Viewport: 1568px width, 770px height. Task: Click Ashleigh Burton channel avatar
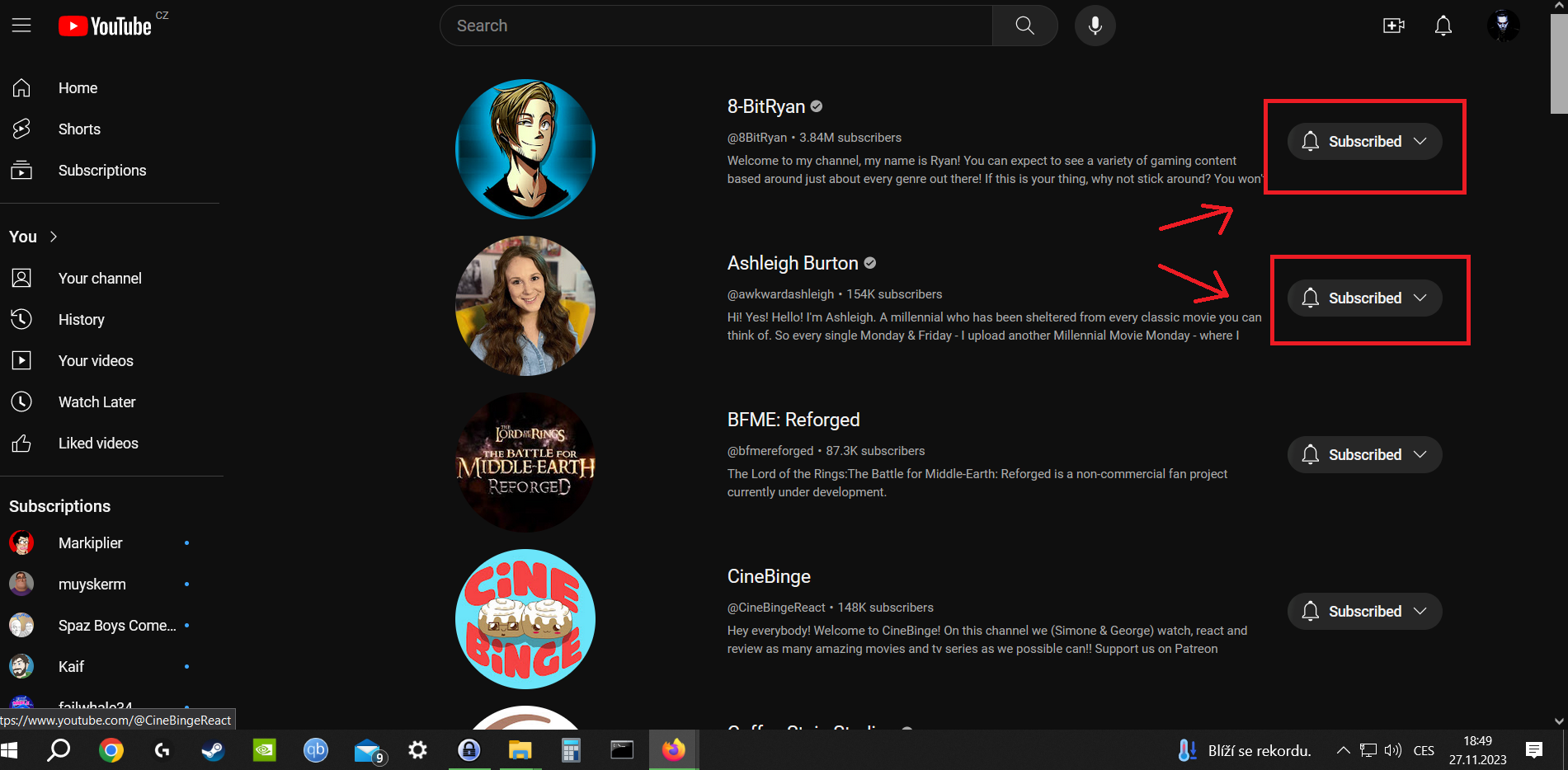(525, 306)
